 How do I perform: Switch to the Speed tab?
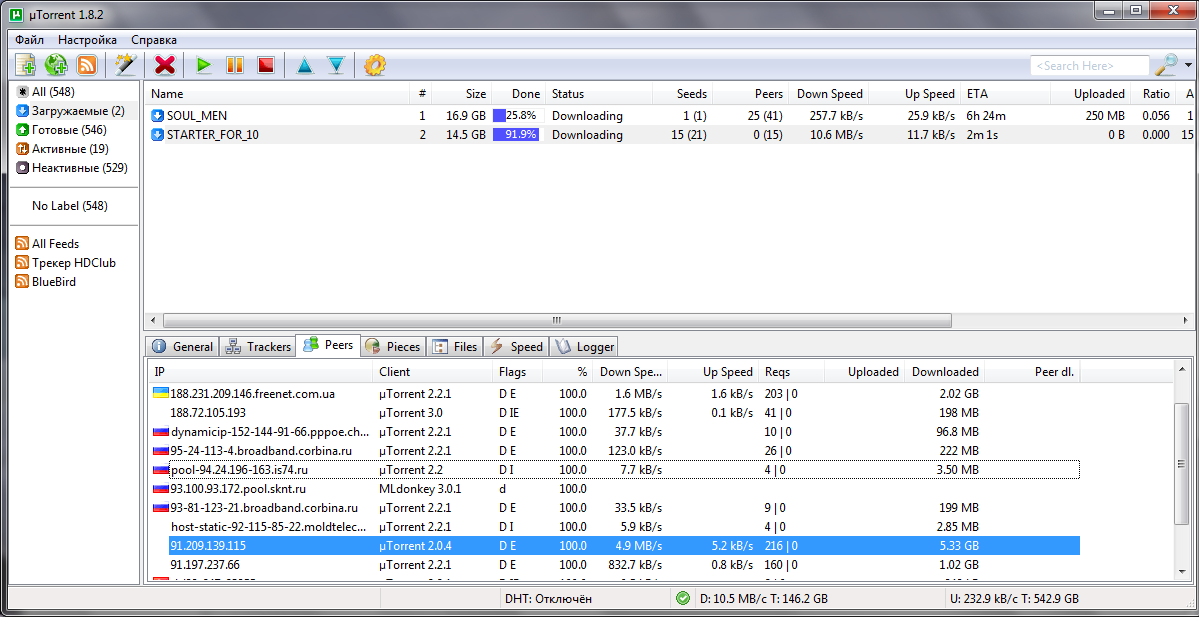click(516, 346)
